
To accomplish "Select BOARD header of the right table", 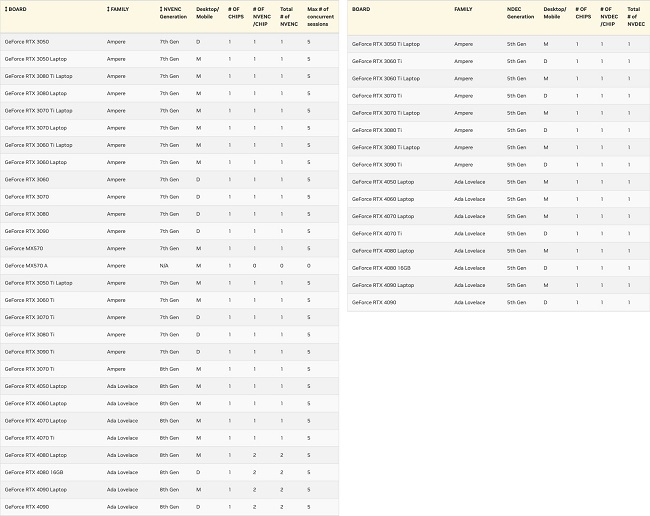I will click(x=361, y=9).
